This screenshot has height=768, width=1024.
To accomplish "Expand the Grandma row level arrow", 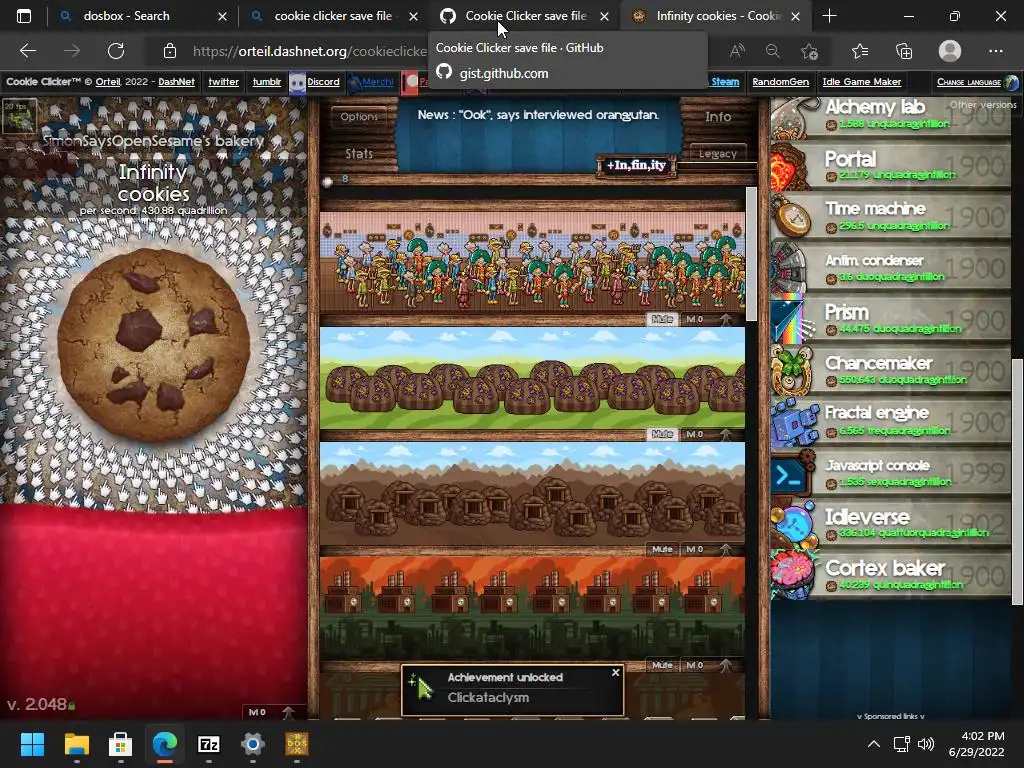I will click(x=726, y=319).
